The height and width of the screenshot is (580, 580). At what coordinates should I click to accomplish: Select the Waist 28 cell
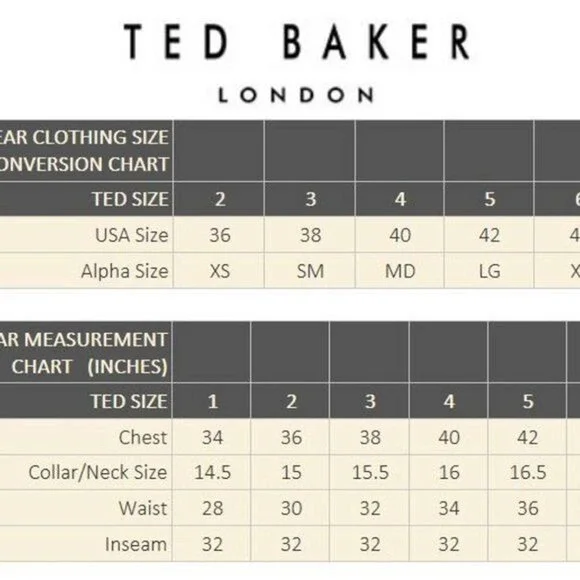[x=212, y=508]
